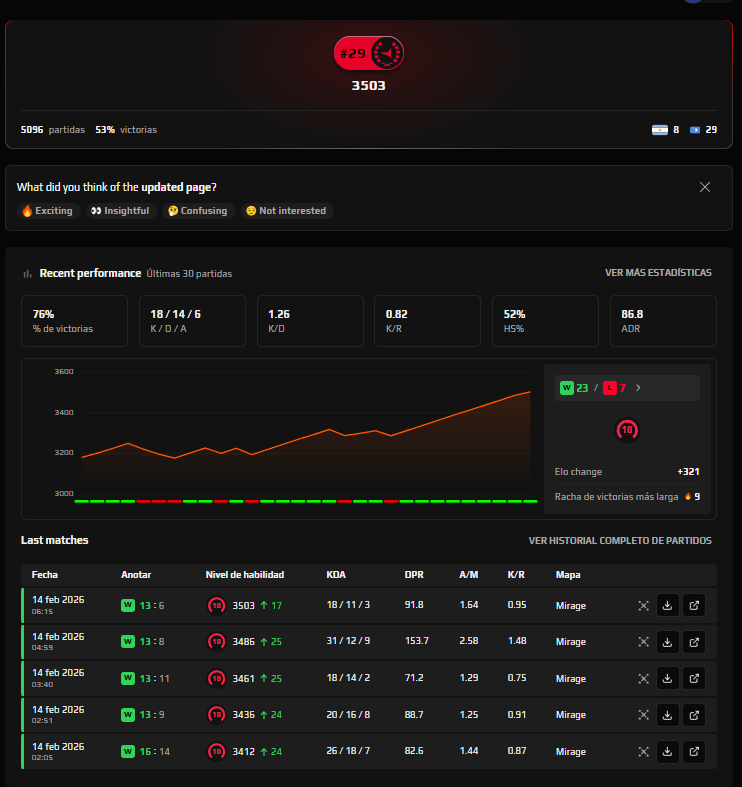Open VER MÁS ESTADÍSTICAS link

(658, 273)
